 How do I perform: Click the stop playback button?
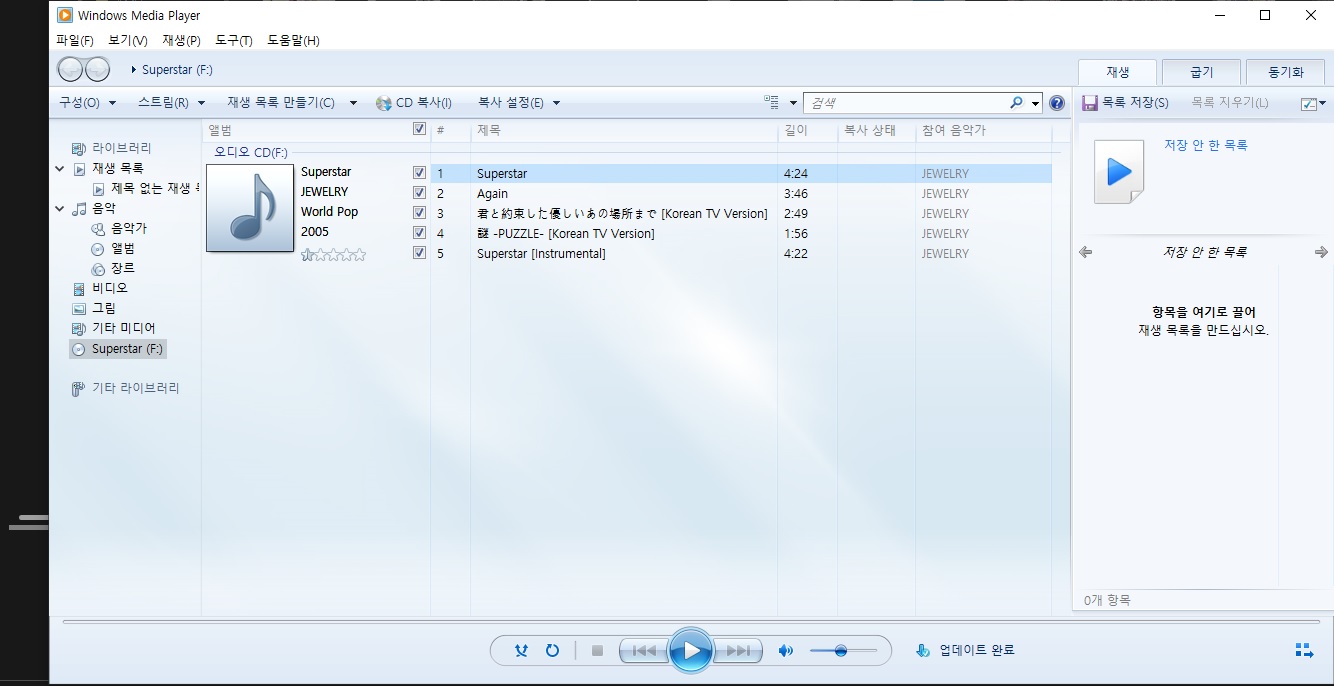(597, 650)
